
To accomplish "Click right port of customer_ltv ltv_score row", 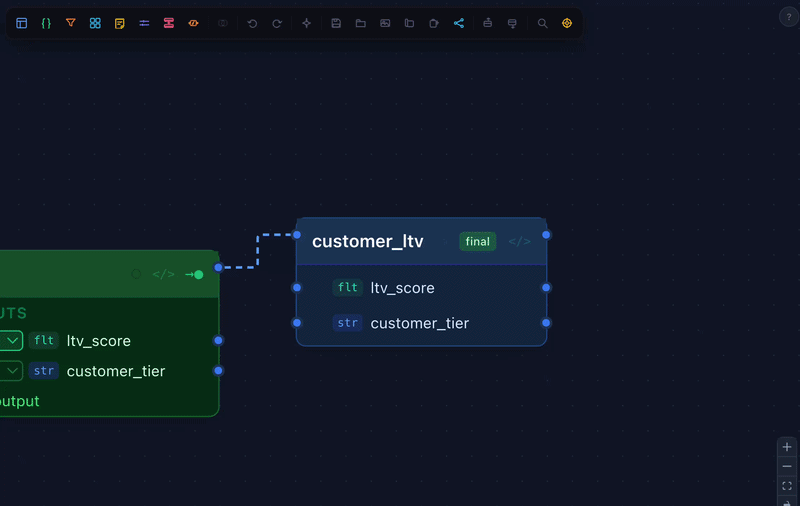I will coord(546,288).
